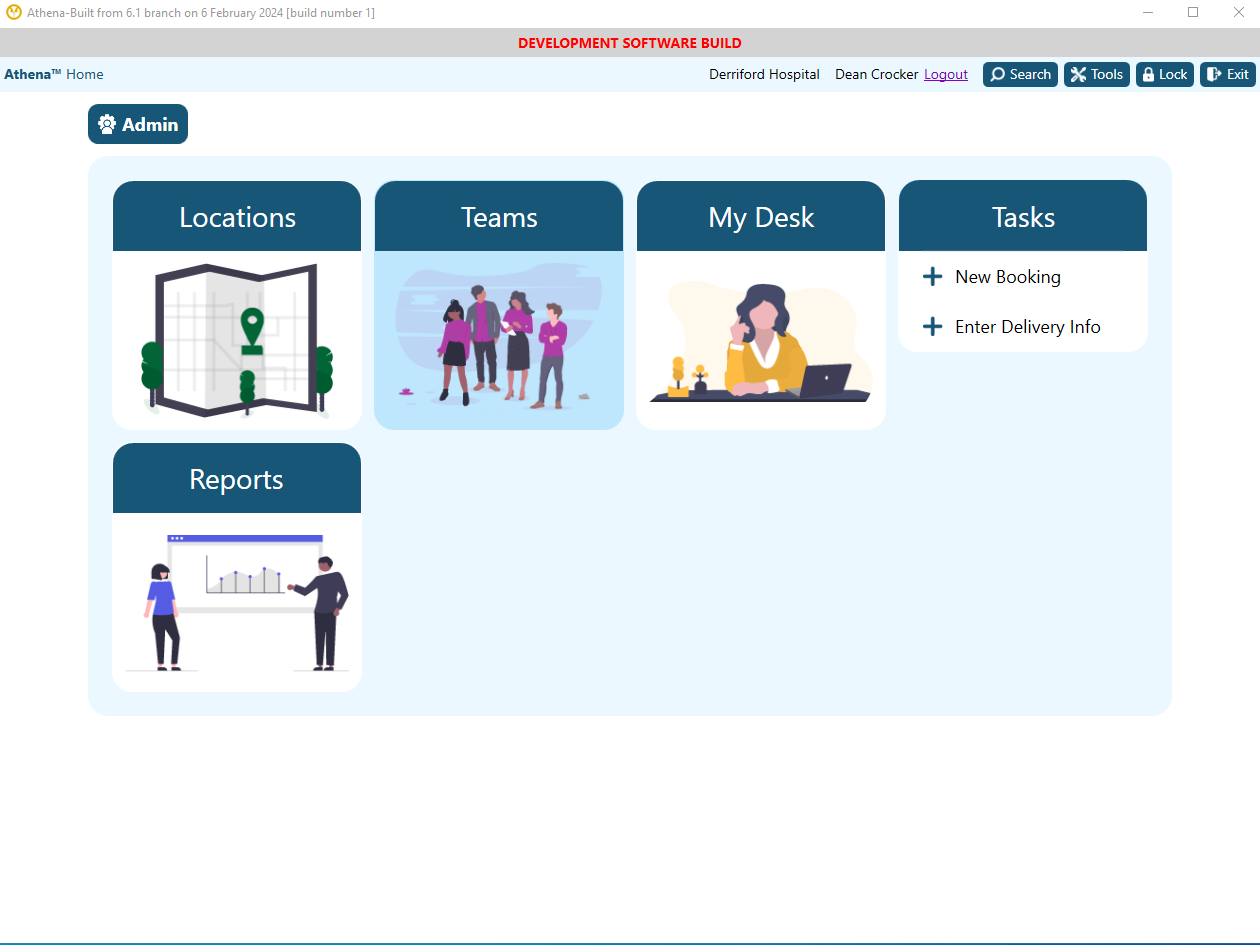Screen dimensions: 1260x945
Task: Click the Home breadcrumb text
Action: [x=85, y=74]
